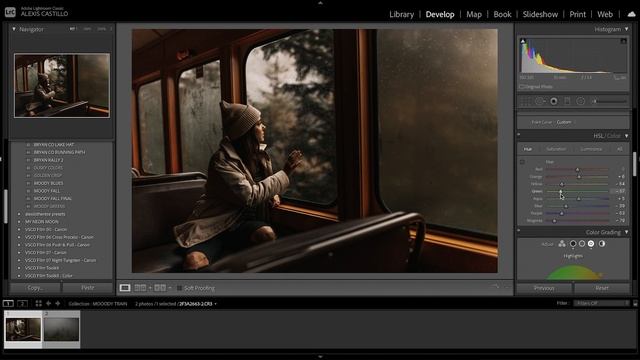This screenshot has height=360, width=640.
Task: Click the Lightroom Classic Lrc logo
Action: [x=10, y=12]
